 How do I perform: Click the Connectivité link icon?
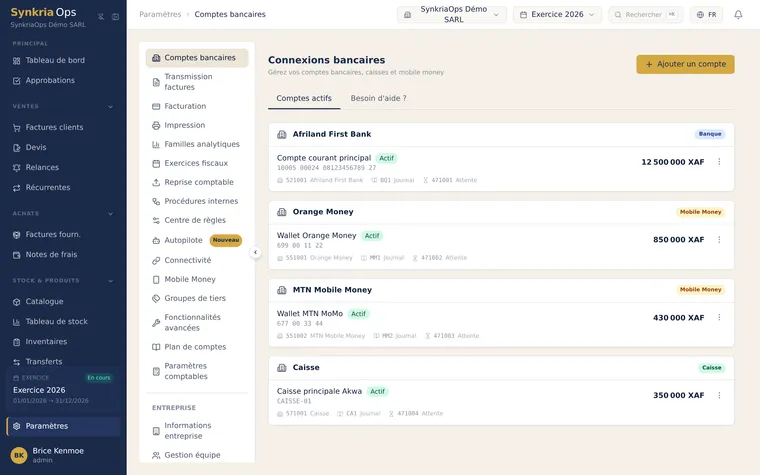coord(156,260)
